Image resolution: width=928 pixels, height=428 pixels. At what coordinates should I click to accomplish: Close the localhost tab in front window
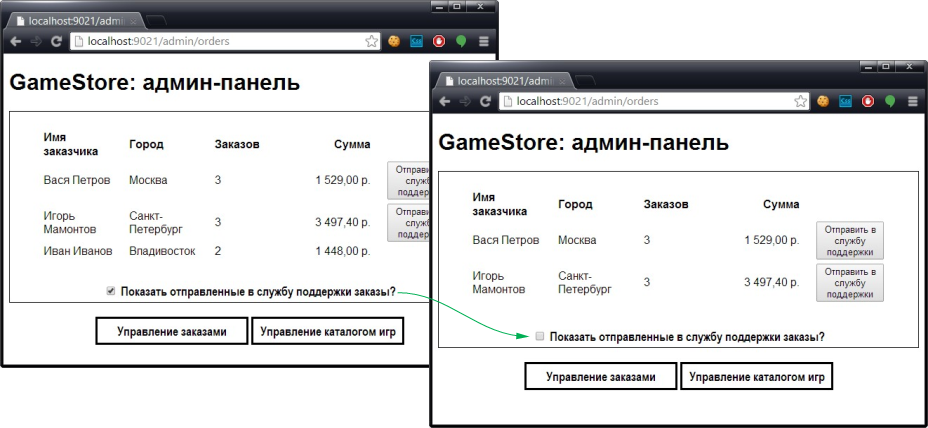[562, 81]
